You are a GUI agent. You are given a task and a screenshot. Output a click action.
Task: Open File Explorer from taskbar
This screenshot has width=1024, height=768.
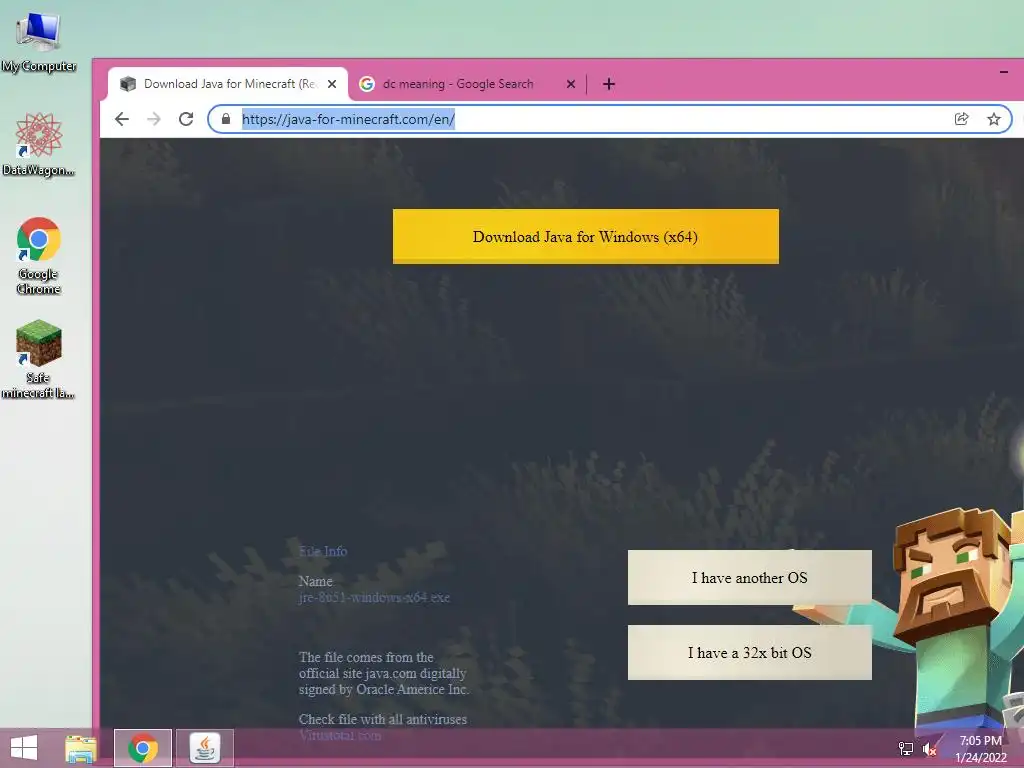click(81, 748)
